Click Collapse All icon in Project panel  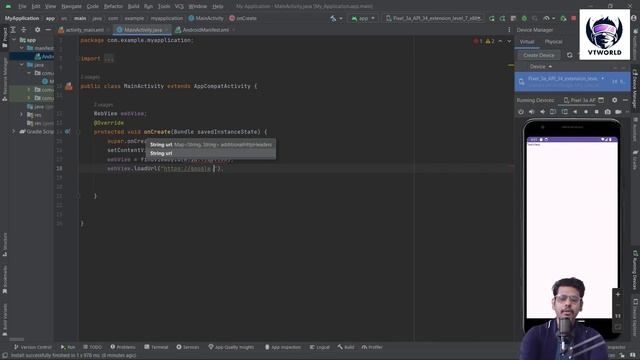point(24,30)
